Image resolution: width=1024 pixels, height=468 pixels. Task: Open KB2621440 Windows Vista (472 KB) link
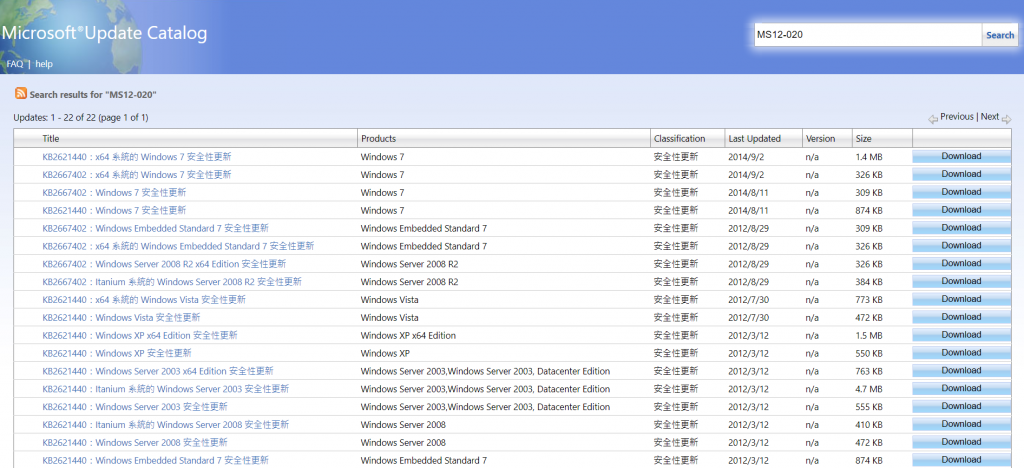pos(121,317)
